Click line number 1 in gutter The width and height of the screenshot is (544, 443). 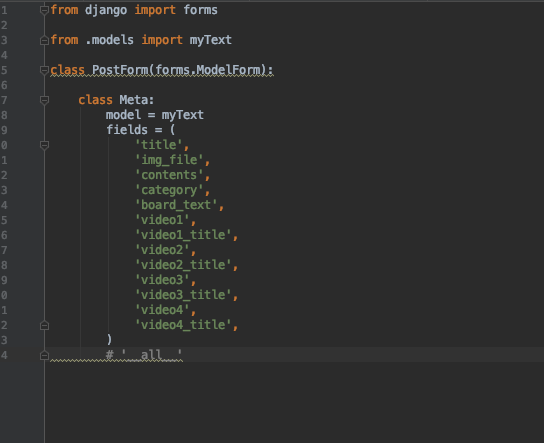[4, 10]
